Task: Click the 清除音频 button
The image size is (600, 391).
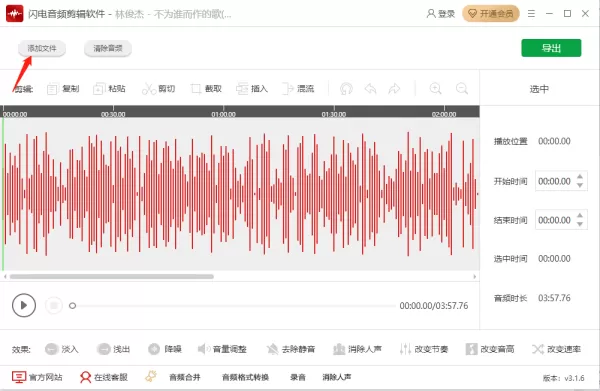Action: pyautogui.click(x=108, y=49)
